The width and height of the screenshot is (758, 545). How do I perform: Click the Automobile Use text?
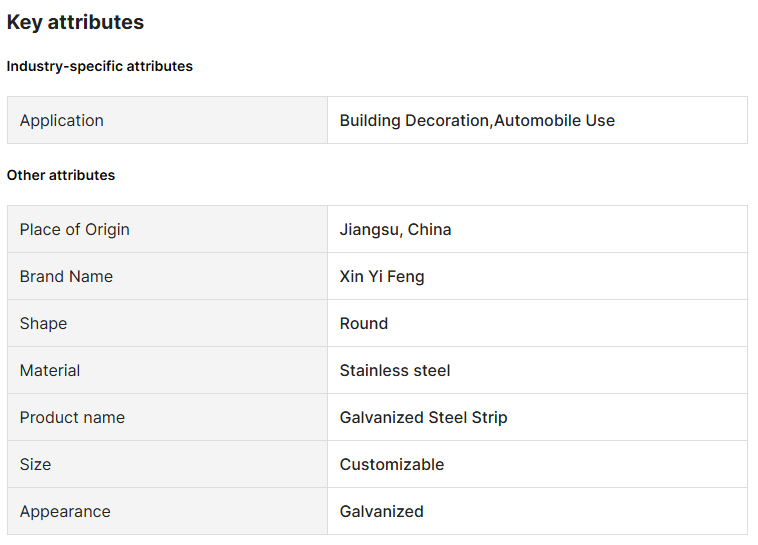(x=555, y=120)
